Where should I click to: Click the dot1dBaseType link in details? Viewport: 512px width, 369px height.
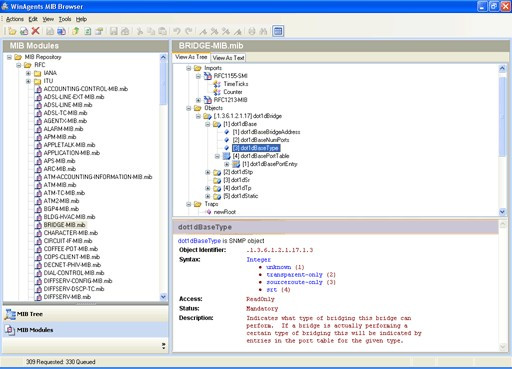(199, 241)
